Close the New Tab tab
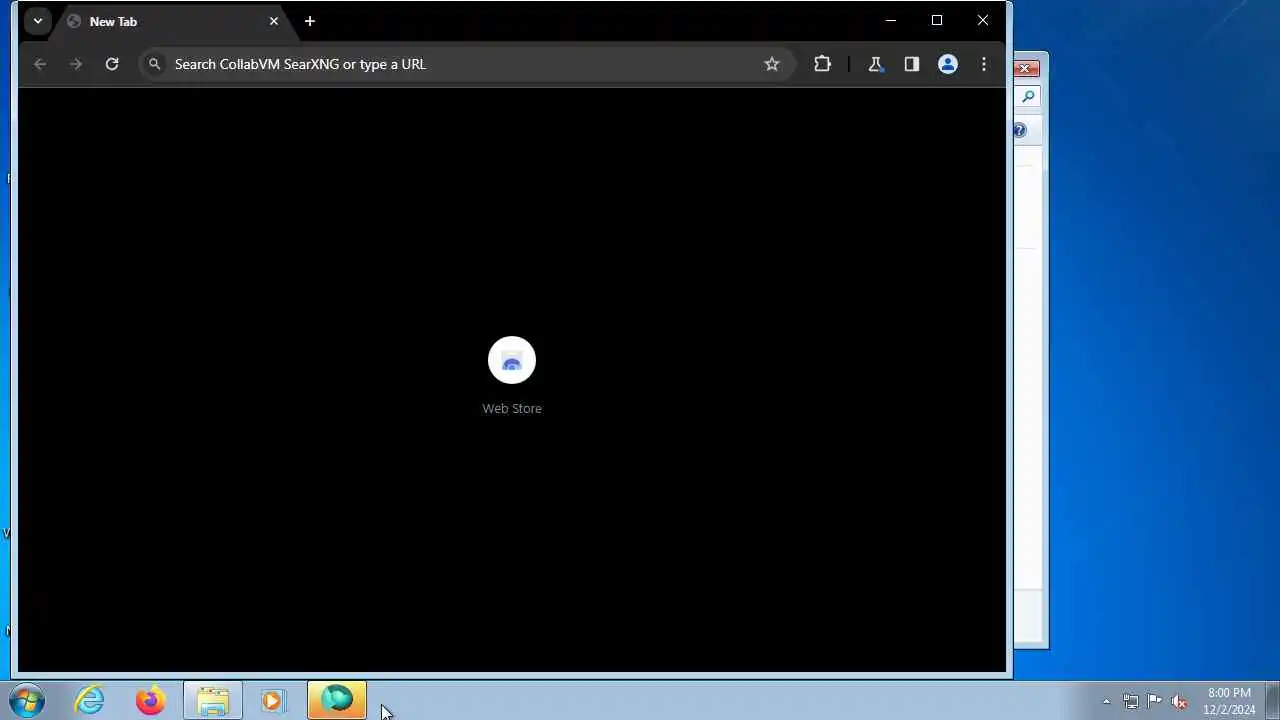This screenshot has height=720, width=1280. point(274,21)
